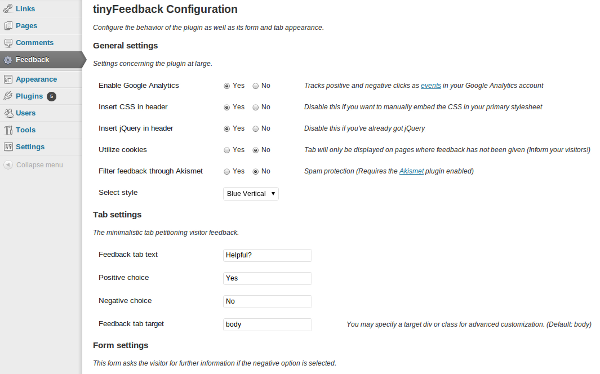Click the Links chain icon in sidebar
The width and height of the screenshot is (600, 374).
(8, 8)
